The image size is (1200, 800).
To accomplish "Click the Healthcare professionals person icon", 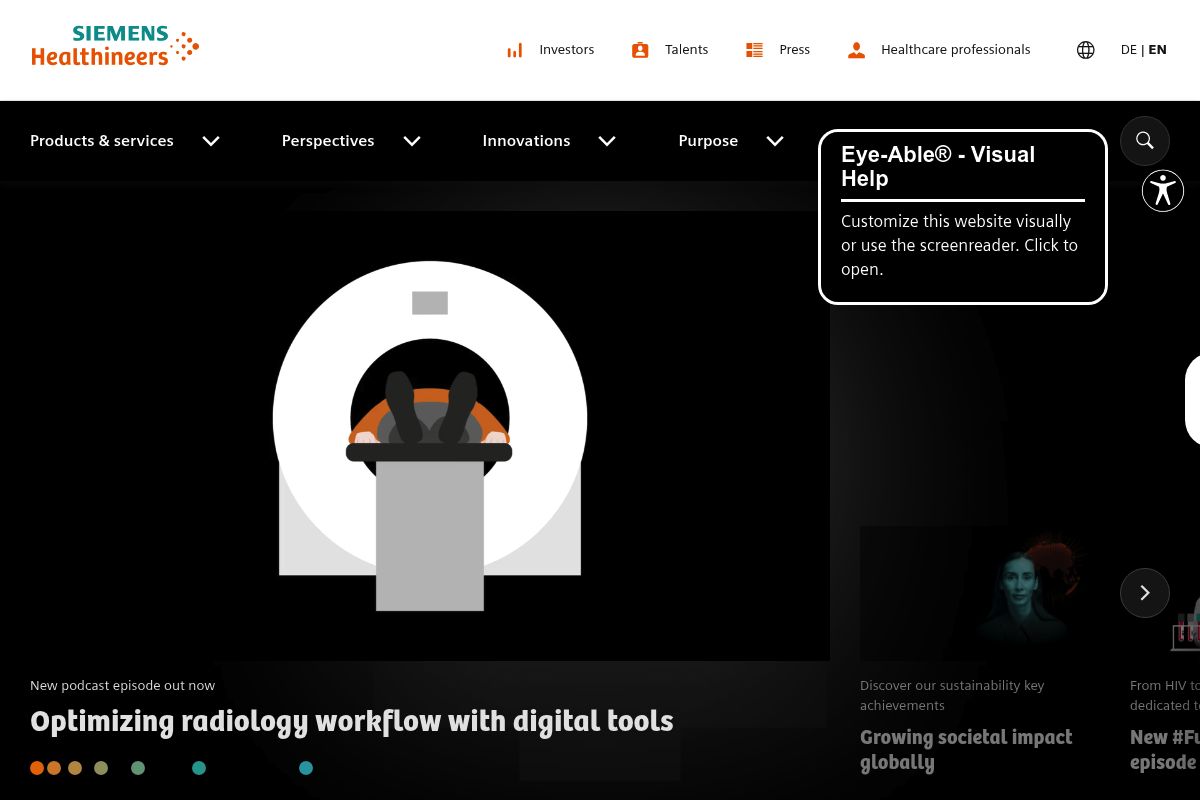I will point(856,50).
